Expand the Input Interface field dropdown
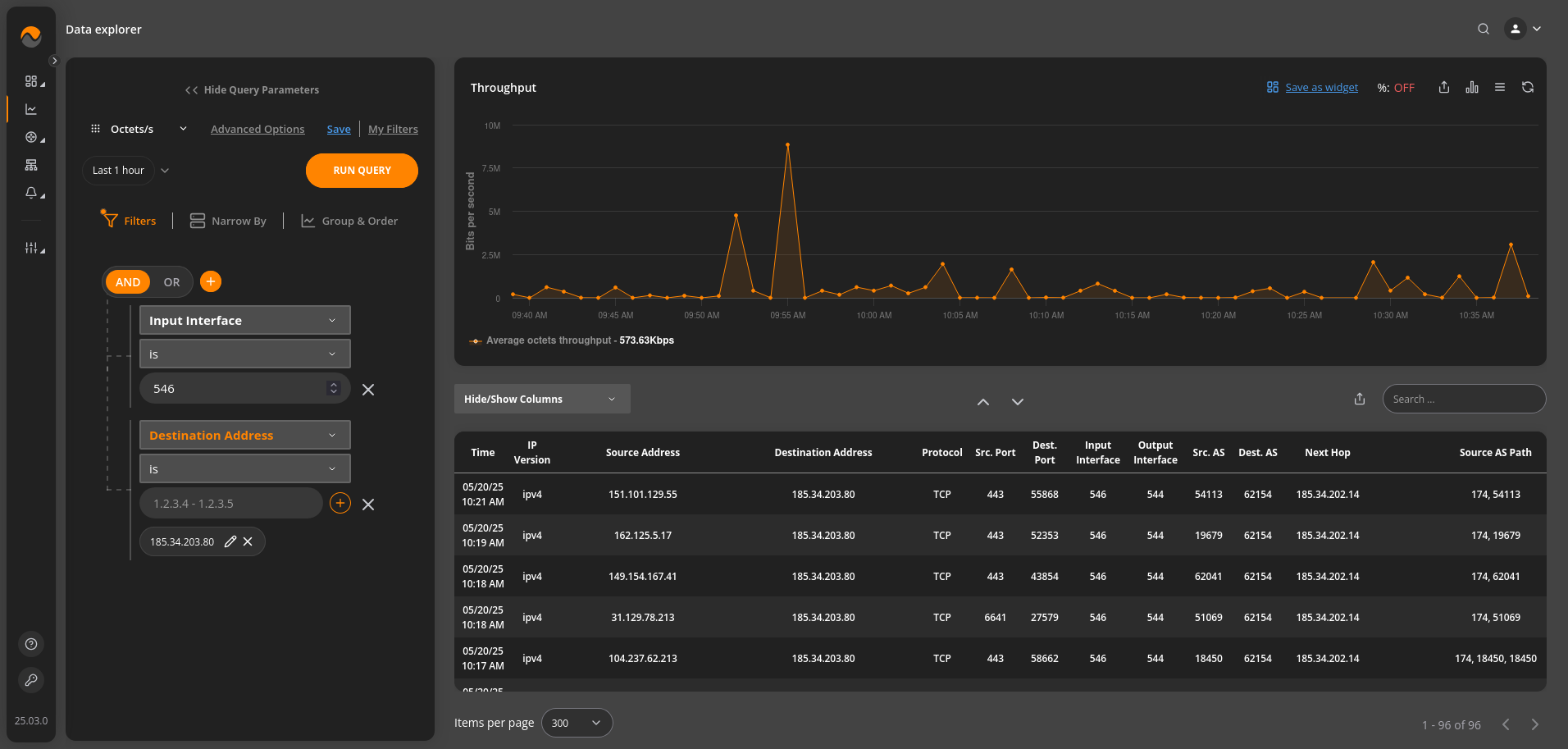Image resolution: width=1568 pixels, height=749 pixels. 244,321
